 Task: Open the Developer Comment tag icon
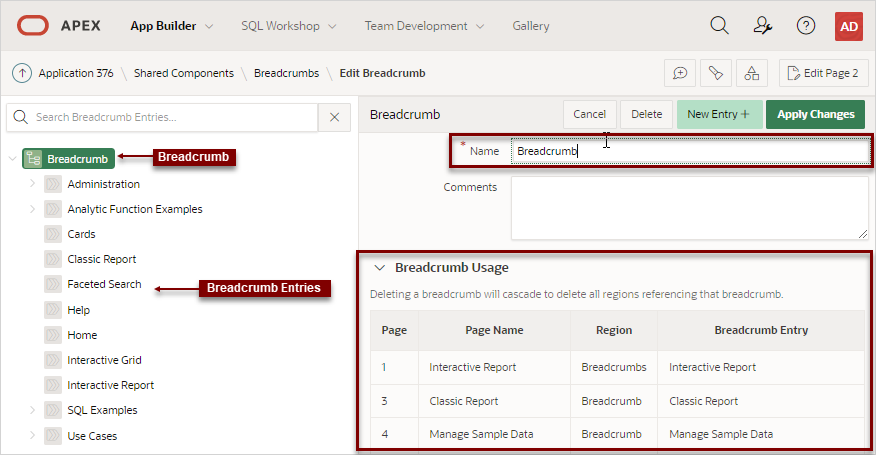point(716,73)
